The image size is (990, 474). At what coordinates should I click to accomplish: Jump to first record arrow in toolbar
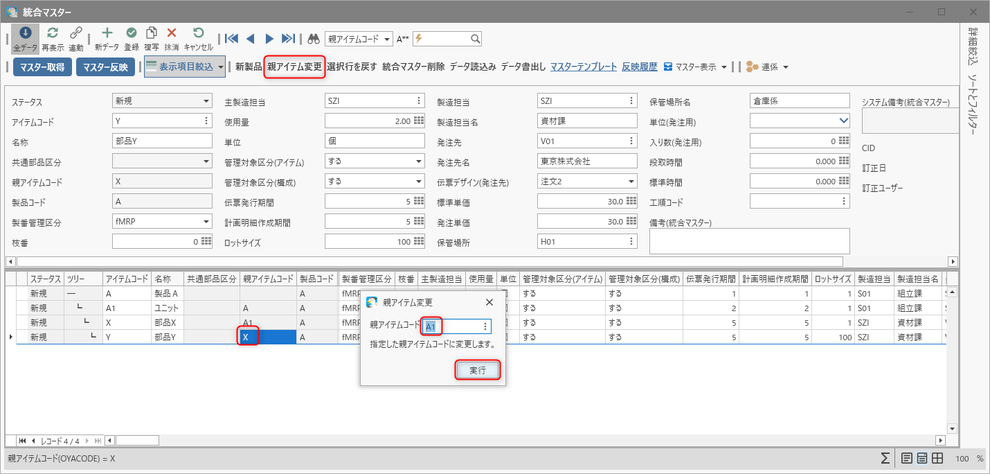[232, 39]
